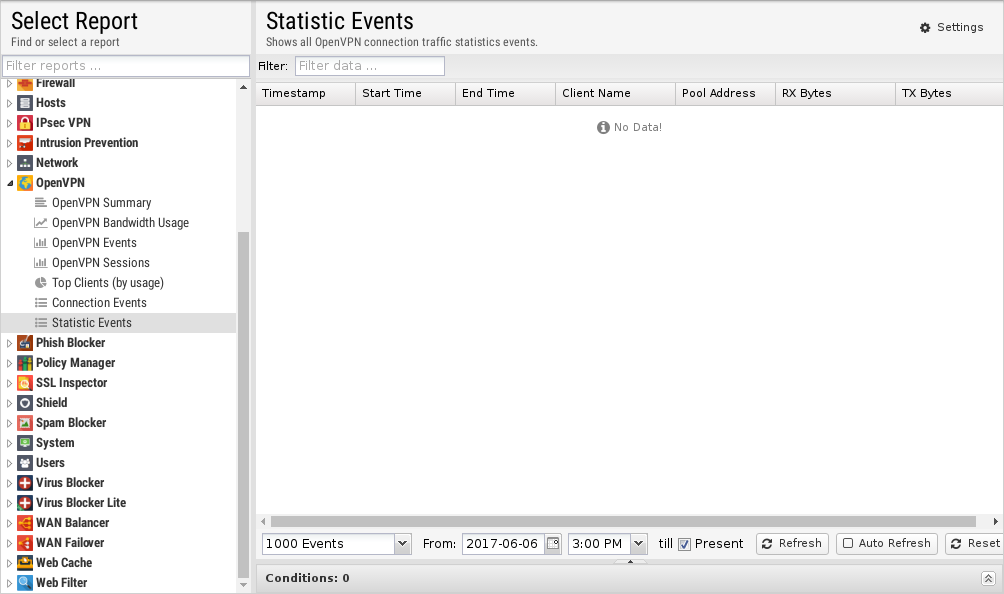
Task: Click the Shield category icon
Action: [25, 403]
